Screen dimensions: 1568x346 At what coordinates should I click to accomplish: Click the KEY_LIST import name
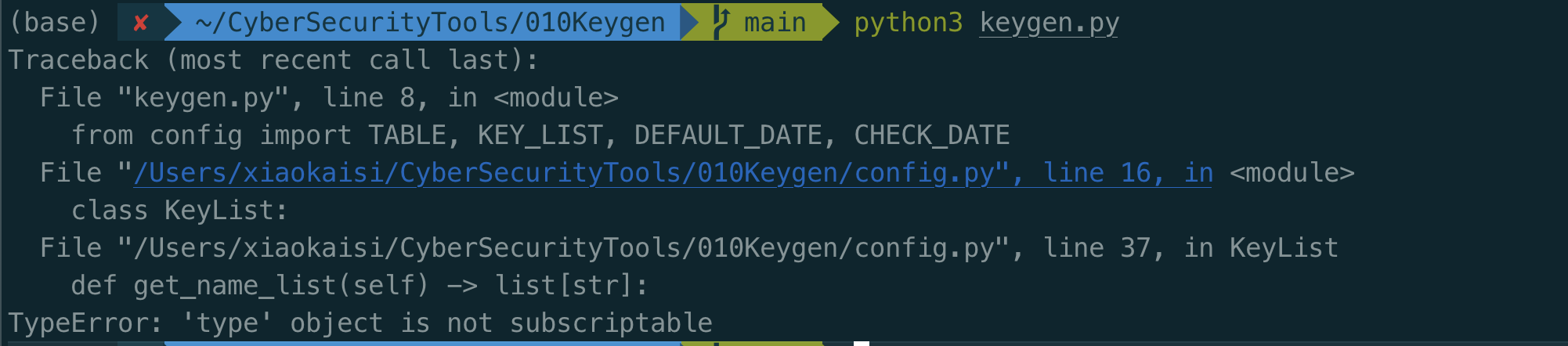(x=540, y=135)
